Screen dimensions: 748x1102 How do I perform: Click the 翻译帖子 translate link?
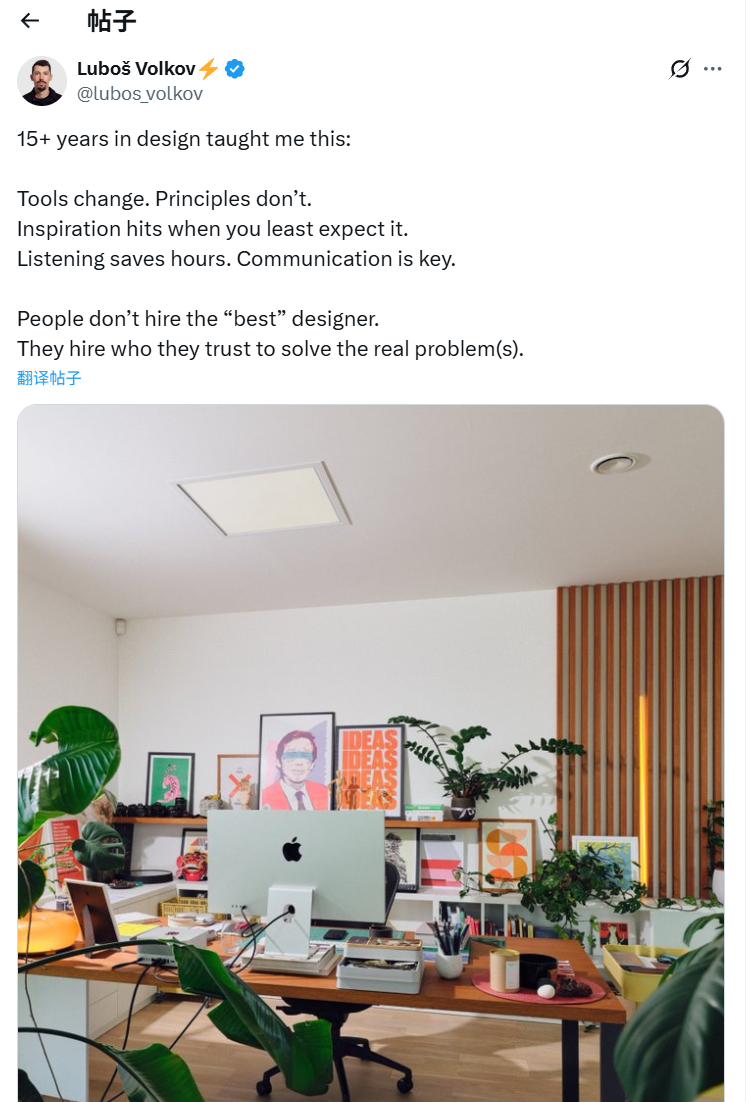tap(49, 378)
